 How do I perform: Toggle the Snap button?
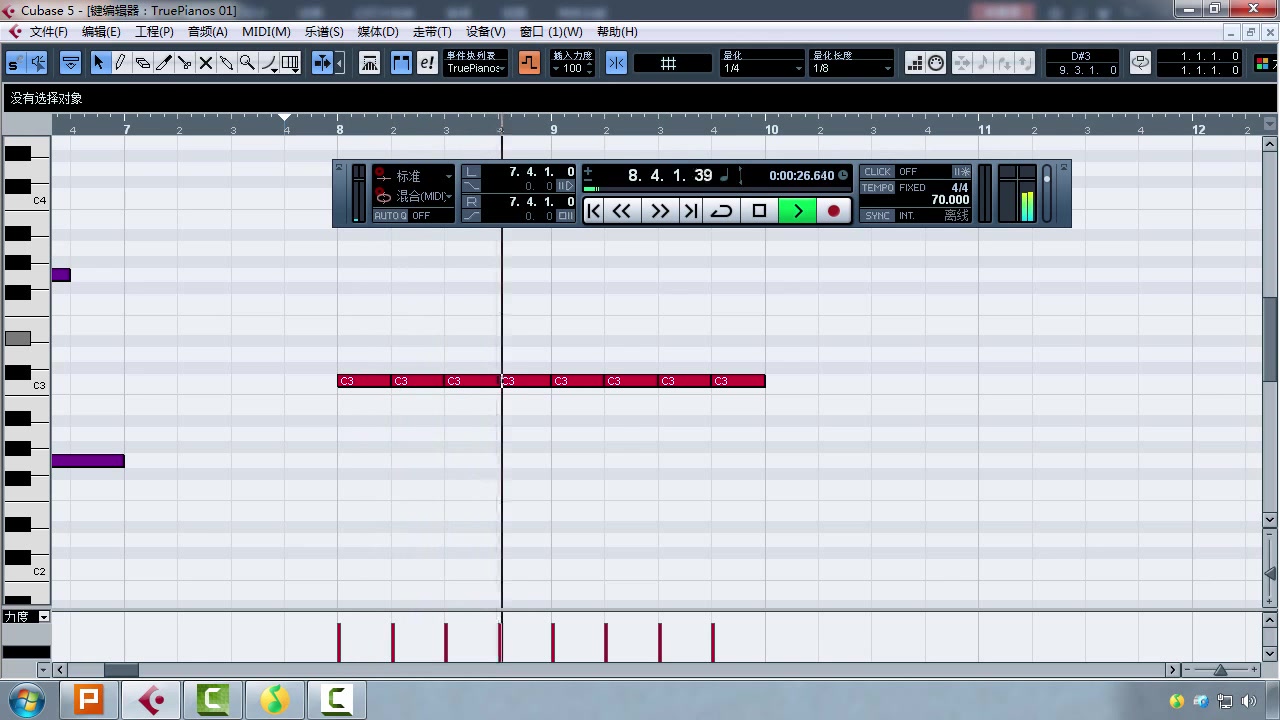tap(616, 63)
